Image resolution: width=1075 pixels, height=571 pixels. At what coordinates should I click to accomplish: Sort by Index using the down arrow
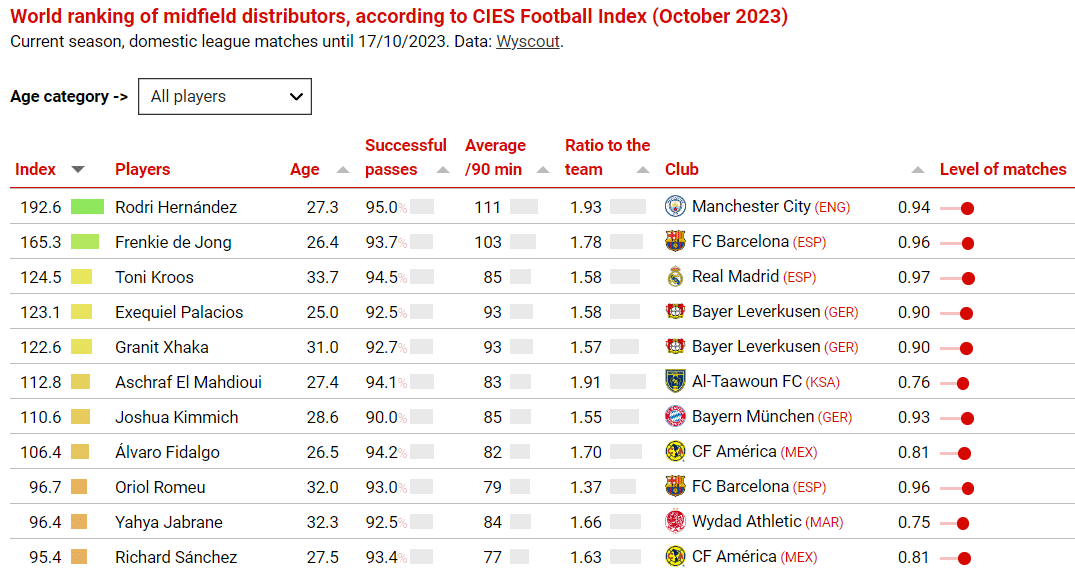(x=78, y=170)
